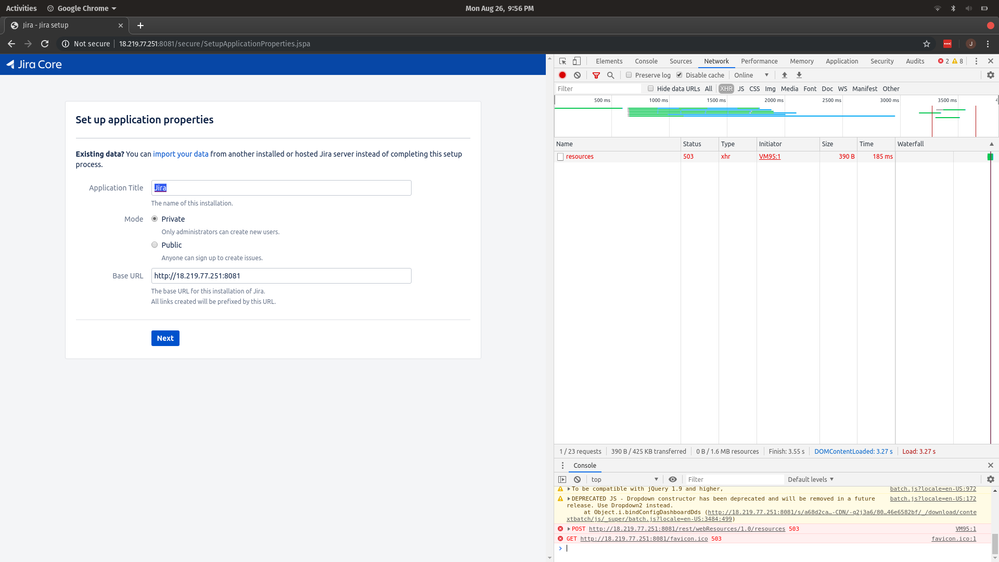Click the Export HAR download arrow
Screen dimensions: 999x562
(x=799, y=75)
